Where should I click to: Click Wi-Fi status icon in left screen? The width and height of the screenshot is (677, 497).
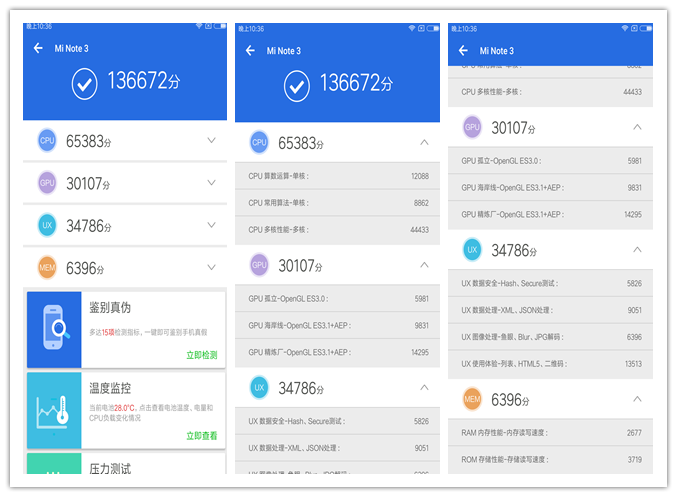[199, 26]
